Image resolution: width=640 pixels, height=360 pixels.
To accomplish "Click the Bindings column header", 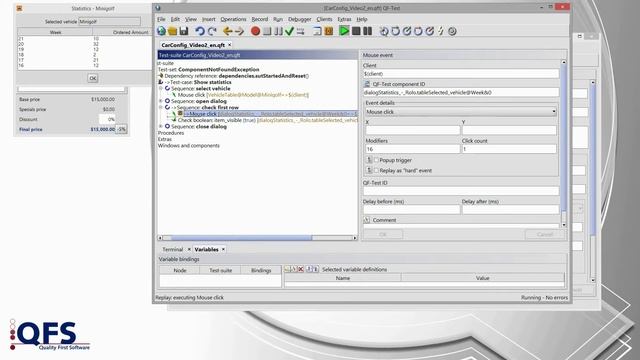I will (x=261, y=270).
